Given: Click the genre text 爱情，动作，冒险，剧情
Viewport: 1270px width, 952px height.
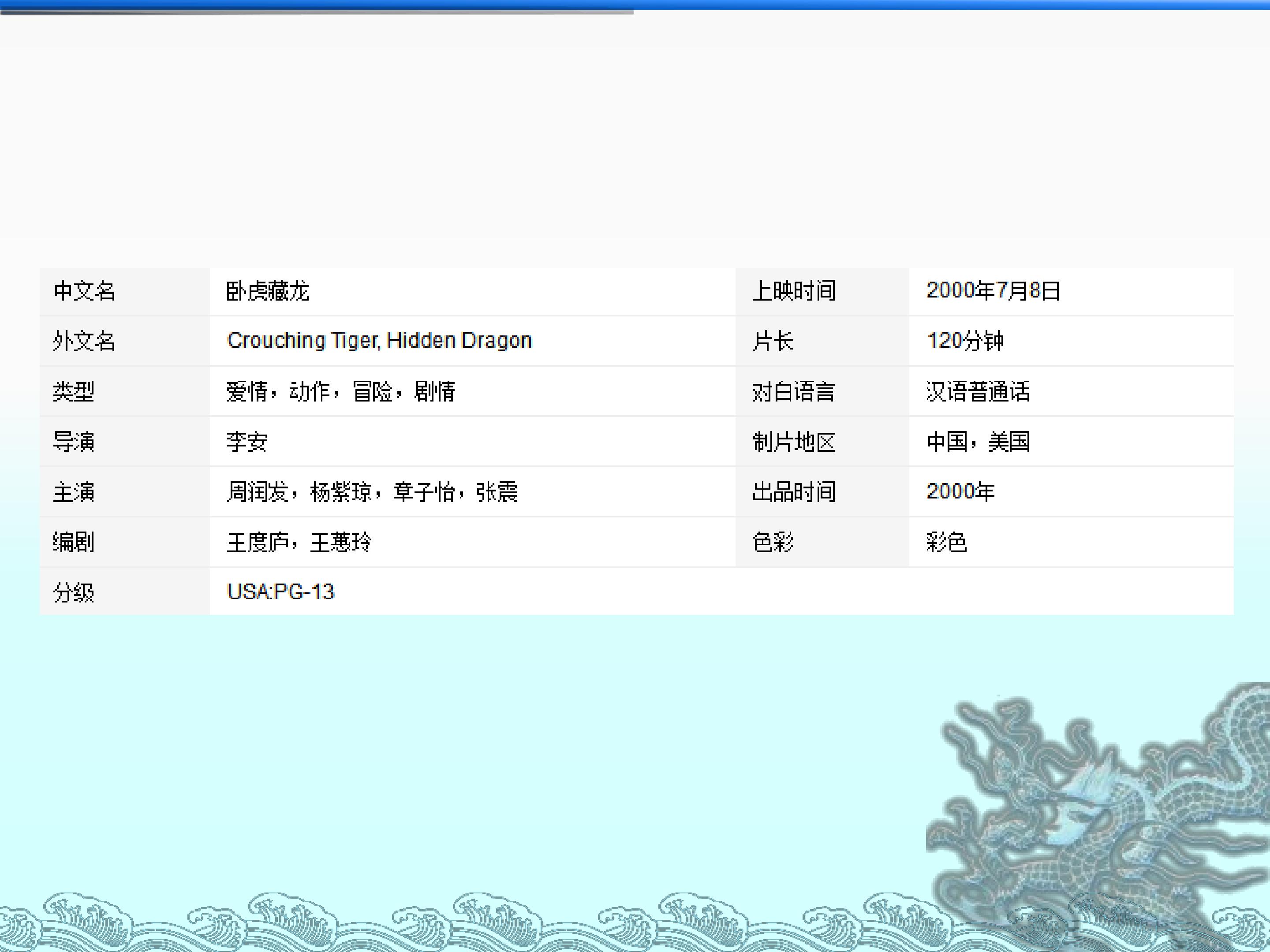Looking at the screenshot, I should (x=340, y=391).
